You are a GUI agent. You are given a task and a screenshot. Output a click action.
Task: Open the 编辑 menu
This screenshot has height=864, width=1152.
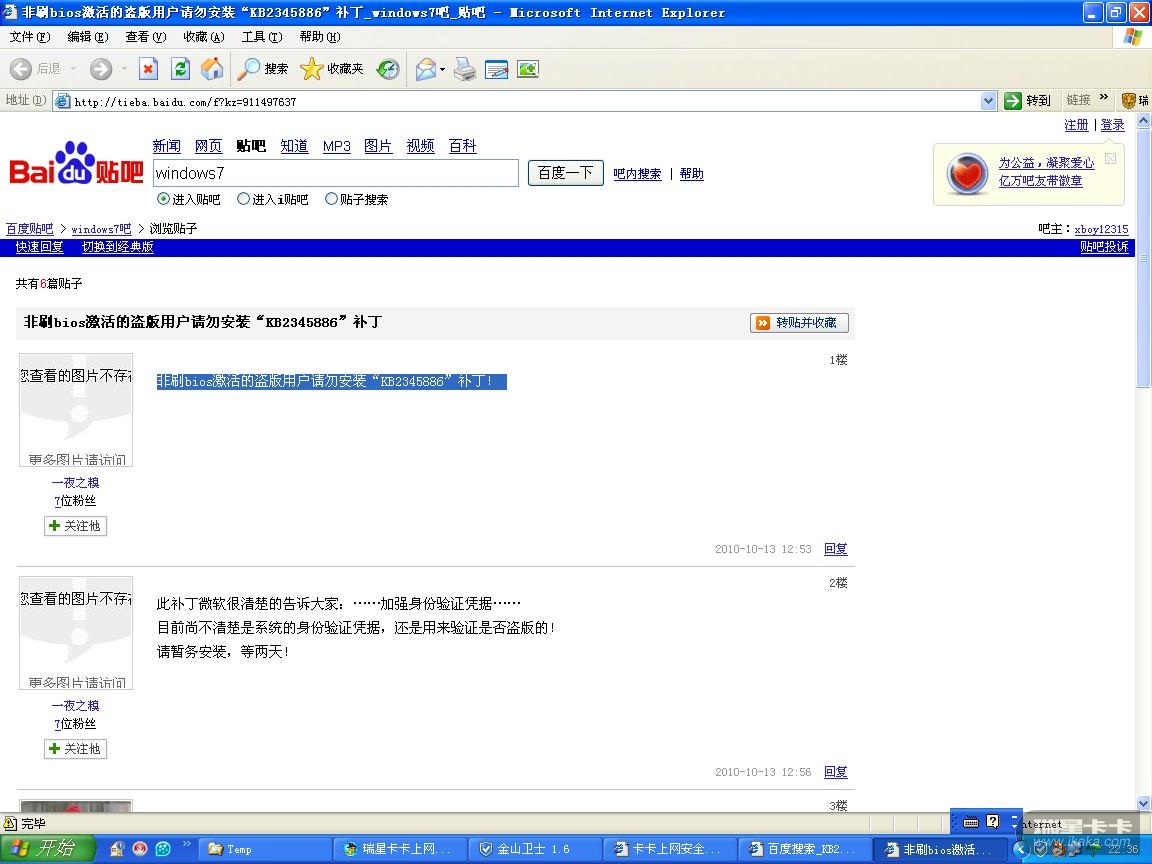(87, 37)
